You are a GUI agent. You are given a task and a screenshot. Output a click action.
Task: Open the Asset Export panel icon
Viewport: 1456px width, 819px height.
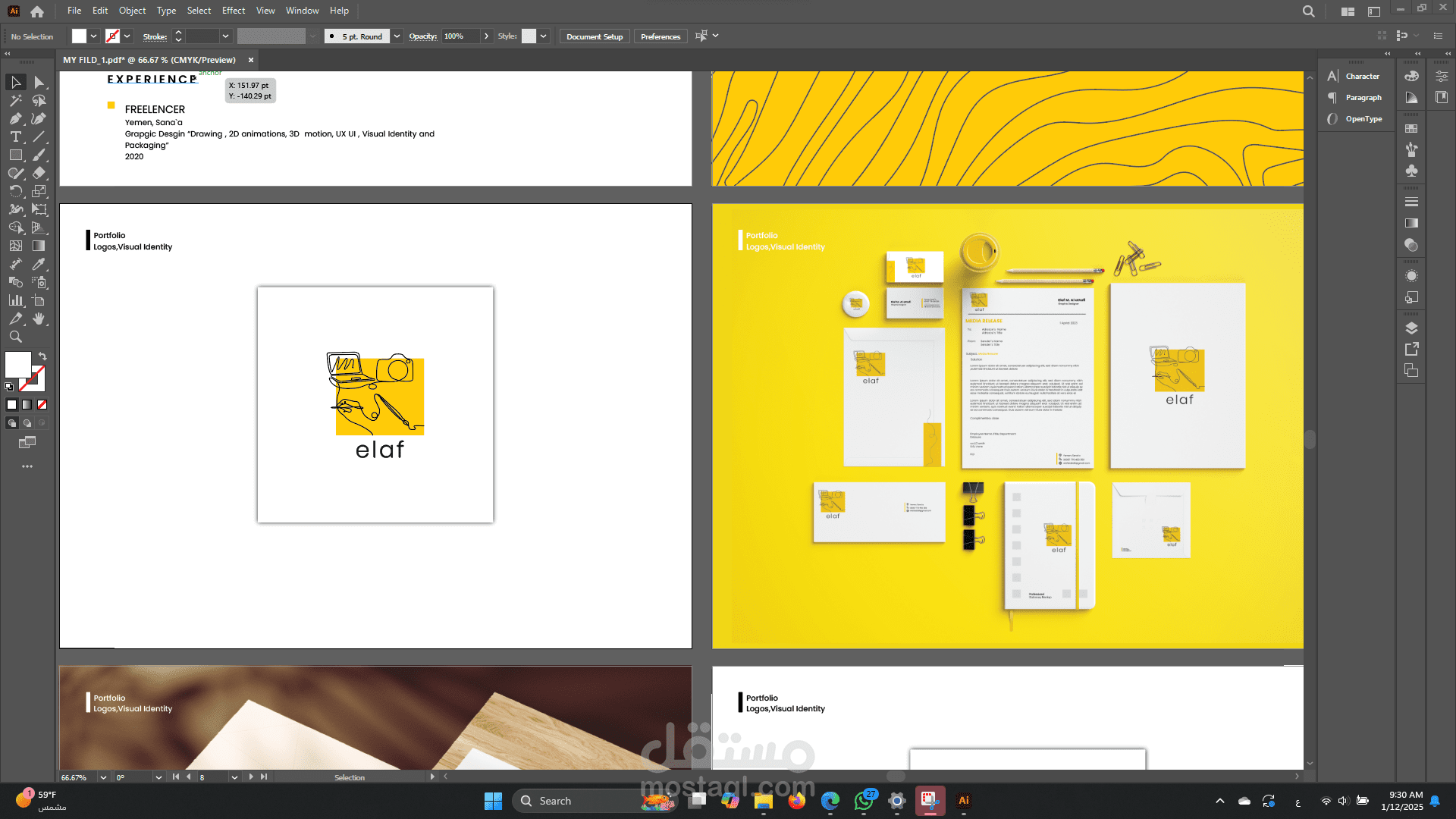coord(1411,349)
